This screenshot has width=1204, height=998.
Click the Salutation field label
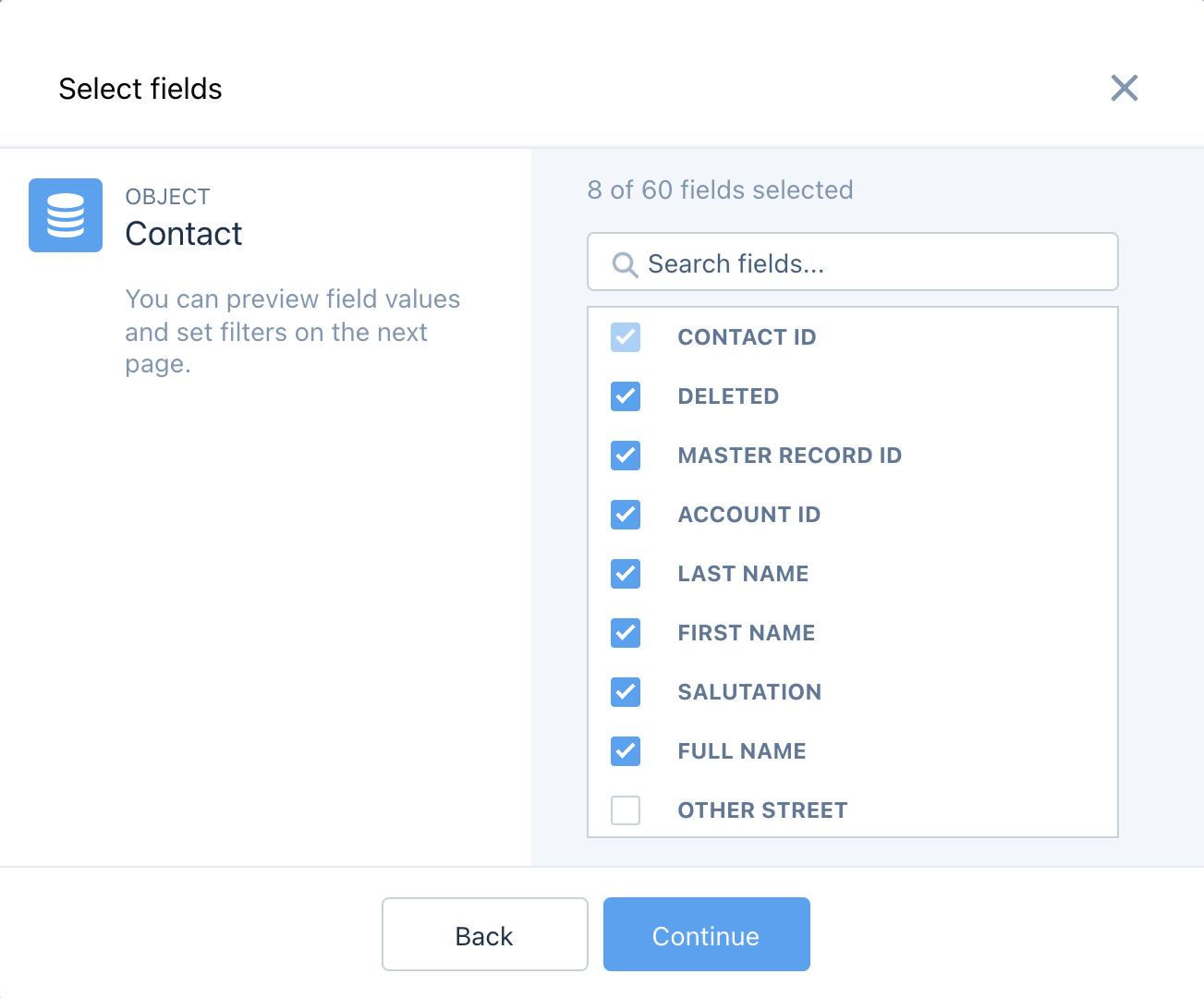coord(749,692)
